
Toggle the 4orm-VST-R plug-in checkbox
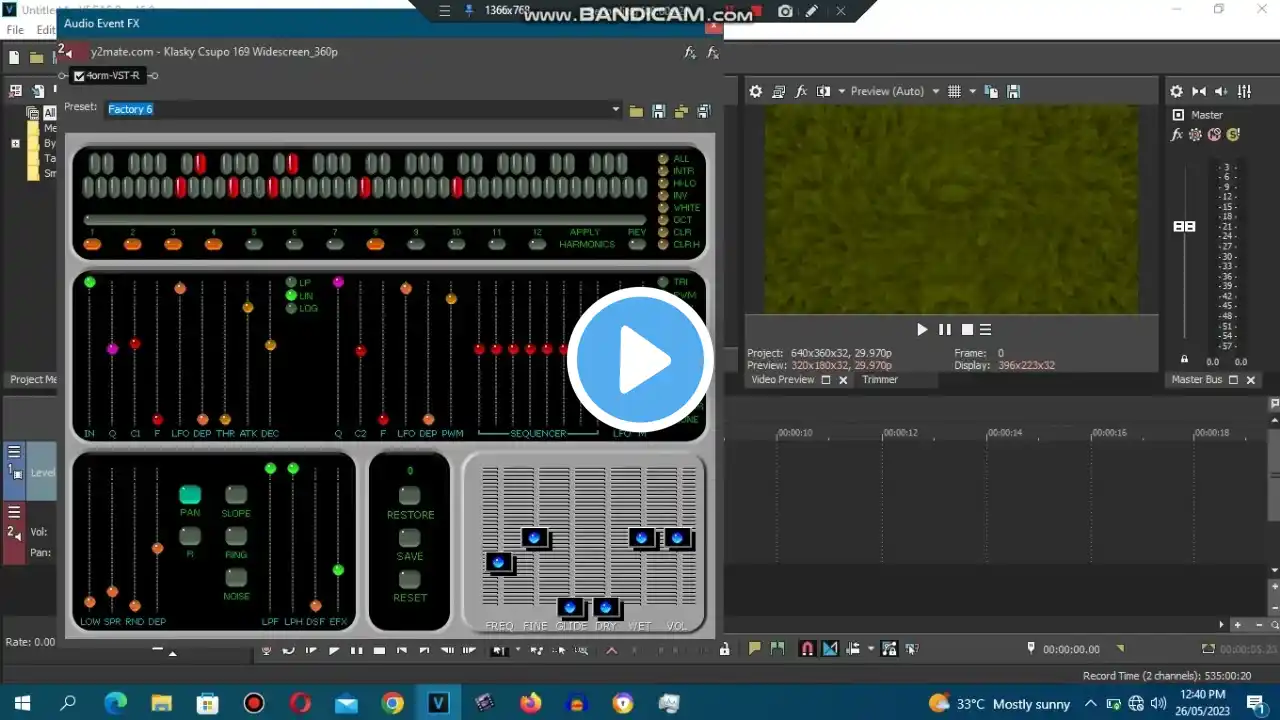79,76
